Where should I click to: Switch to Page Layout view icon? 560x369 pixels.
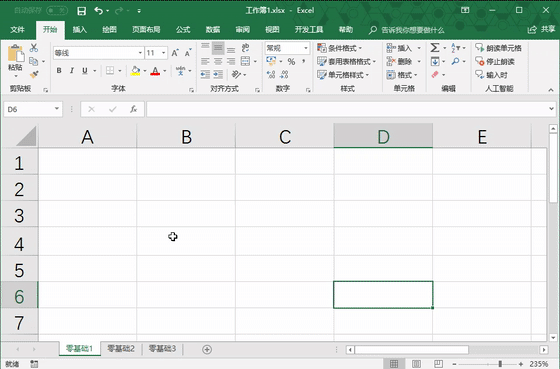[x=416, y=364]
